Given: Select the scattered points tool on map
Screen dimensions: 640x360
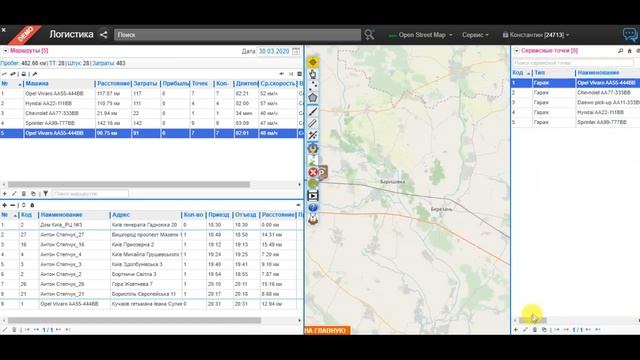Looking at the screenshot, I should pos(313,86).
